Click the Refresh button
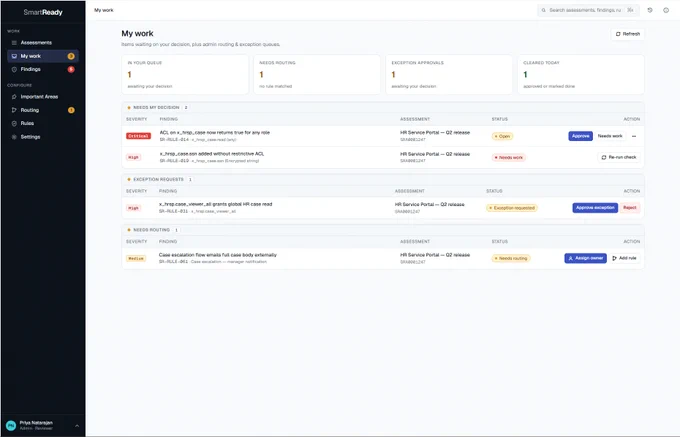The image size is (680, 437). tap(628, 34)
